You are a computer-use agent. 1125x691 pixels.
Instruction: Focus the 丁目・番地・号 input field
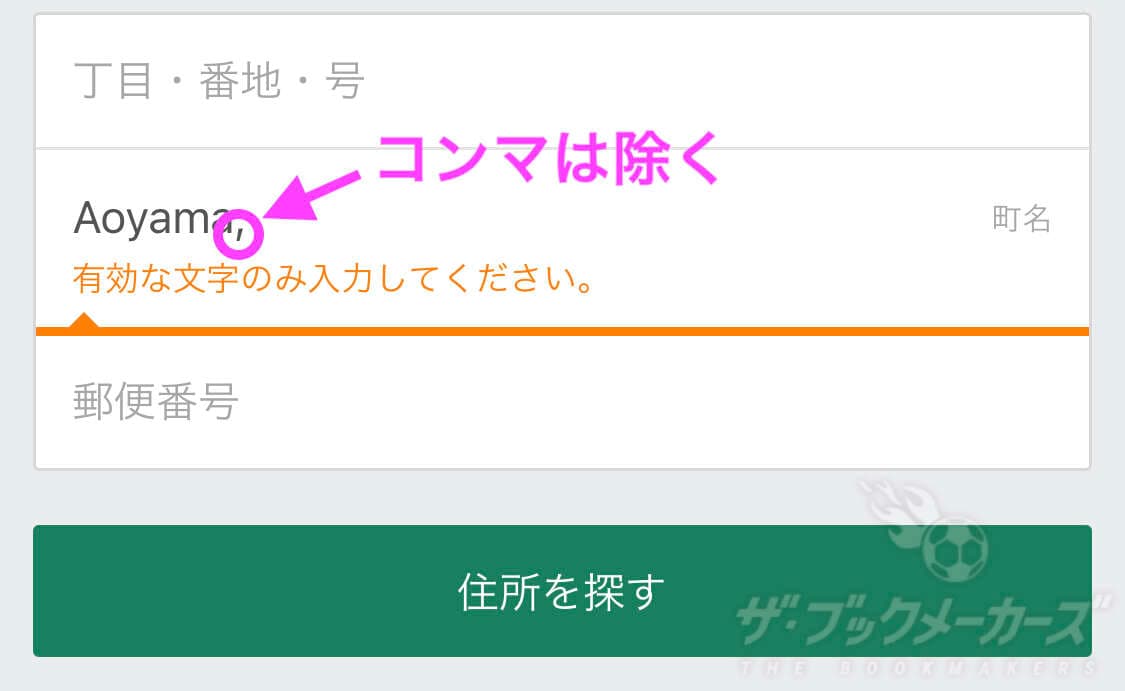(x=562, y=81)
